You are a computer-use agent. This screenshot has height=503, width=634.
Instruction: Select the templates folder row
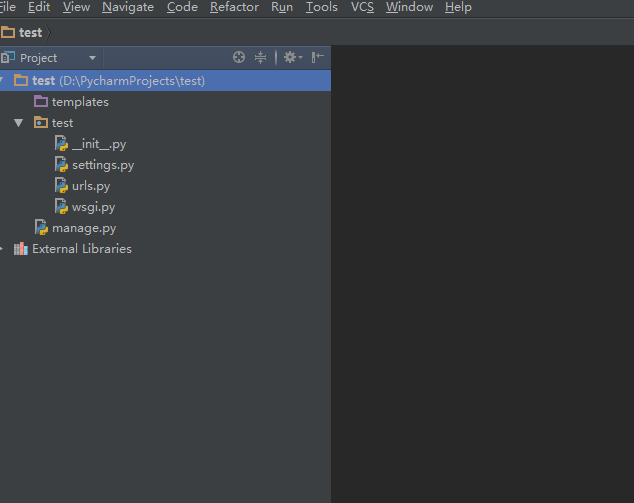[x=165, y=101]
